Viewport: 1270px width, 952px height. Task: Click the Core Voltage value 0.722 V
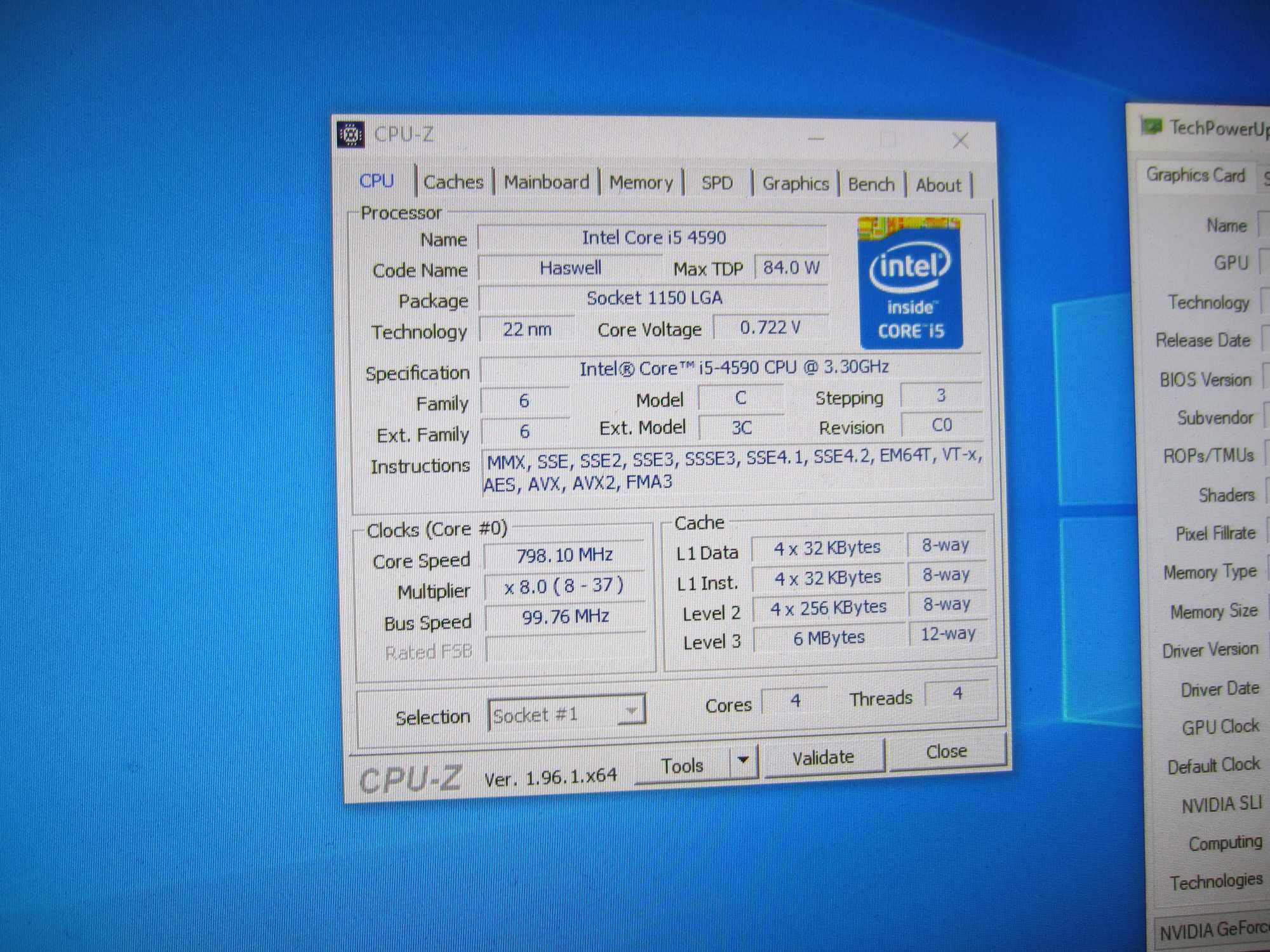pyautogui.click(x=770, y=327)
